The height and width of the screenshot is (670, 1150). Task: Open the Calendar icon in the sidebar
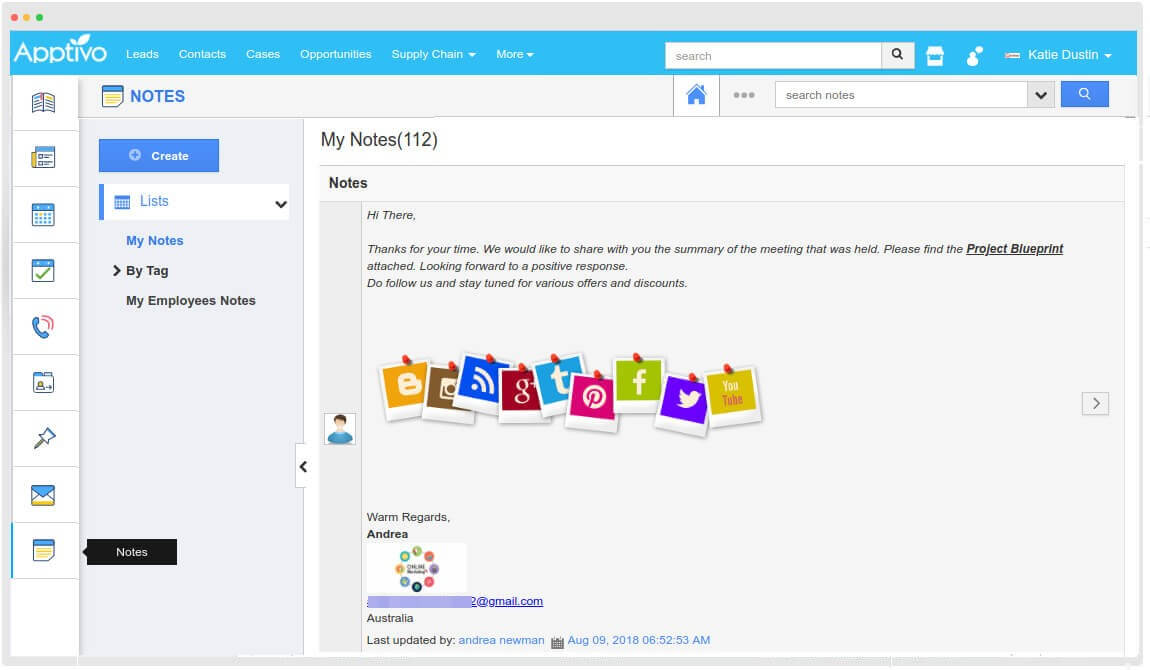tap(43, 215)
